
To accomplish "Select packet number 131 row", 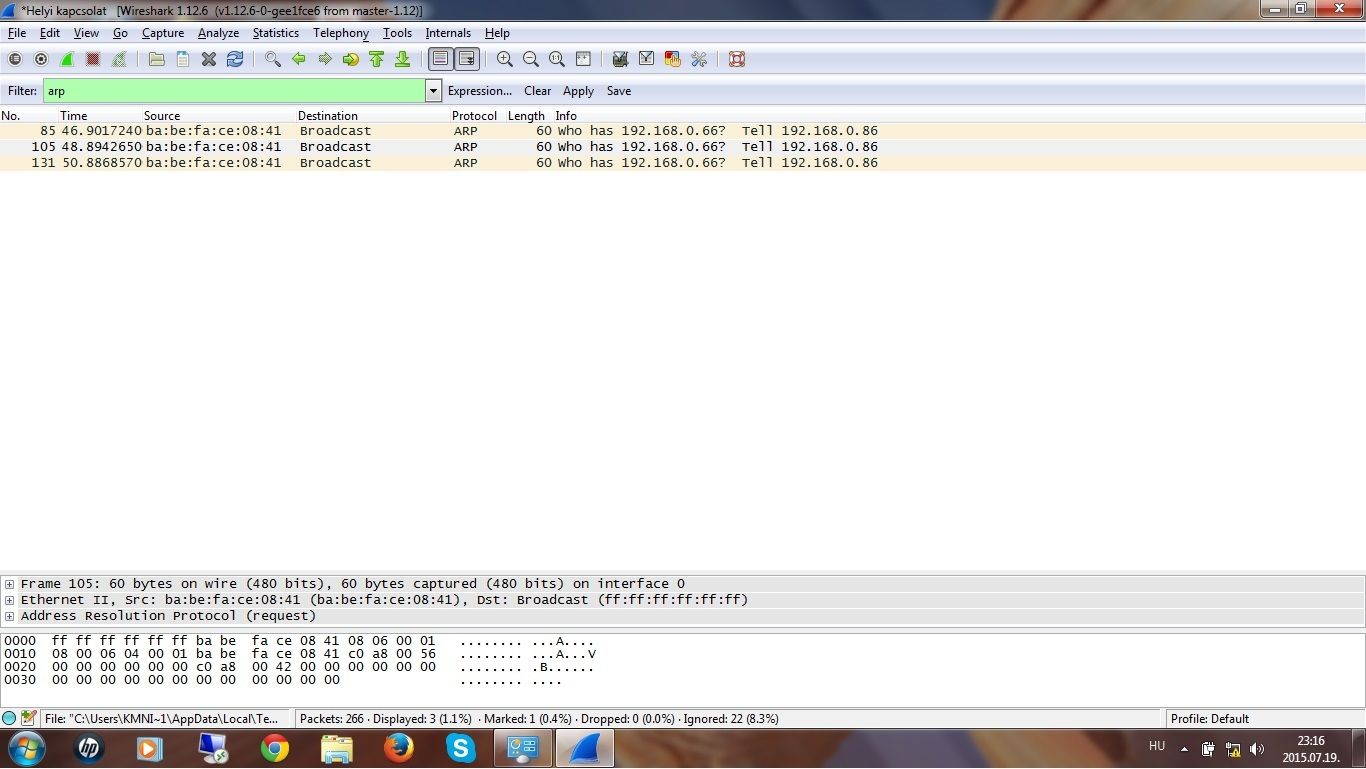I will coord(683,163).
